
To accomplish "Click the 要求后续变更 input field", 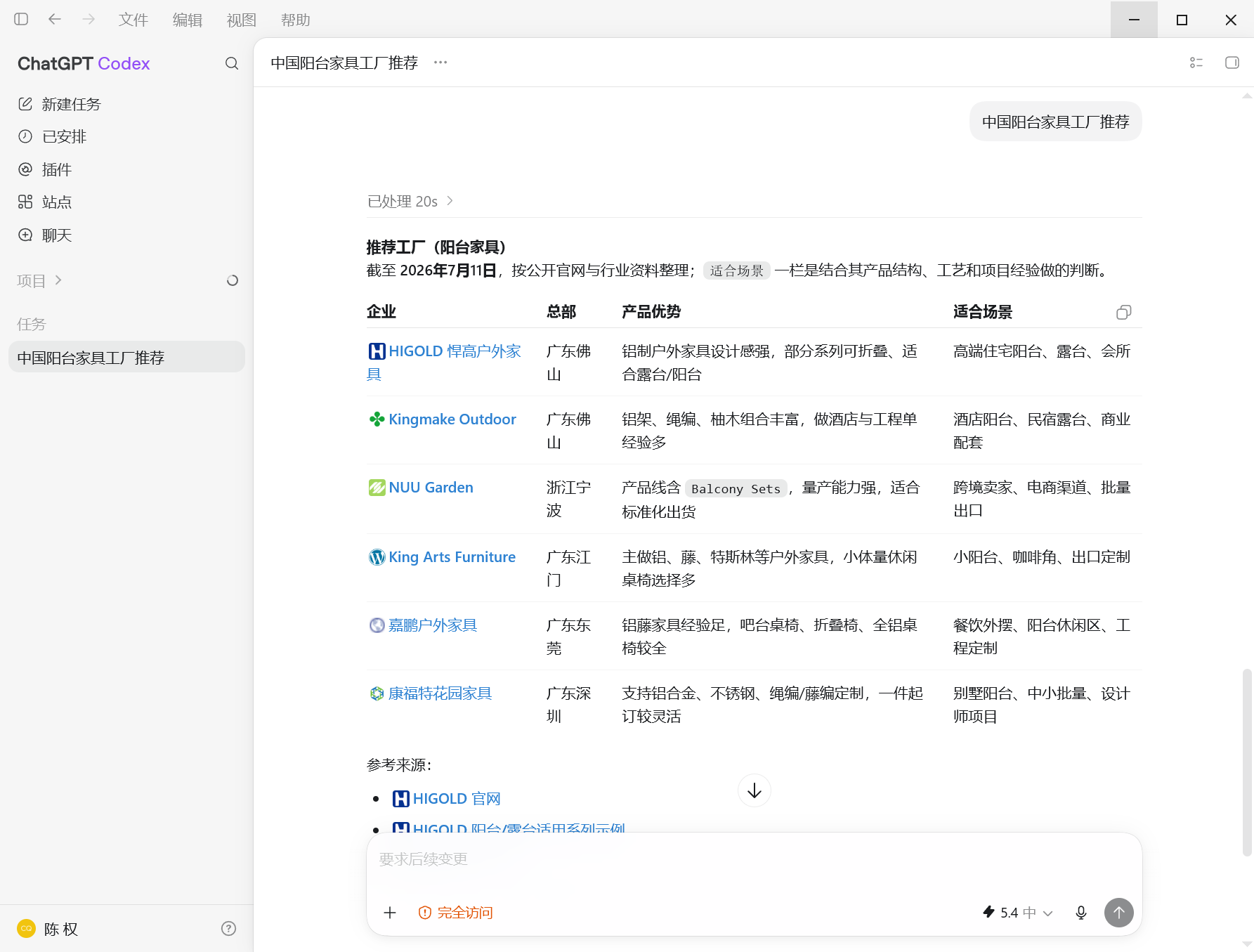I will coord(755,859).
